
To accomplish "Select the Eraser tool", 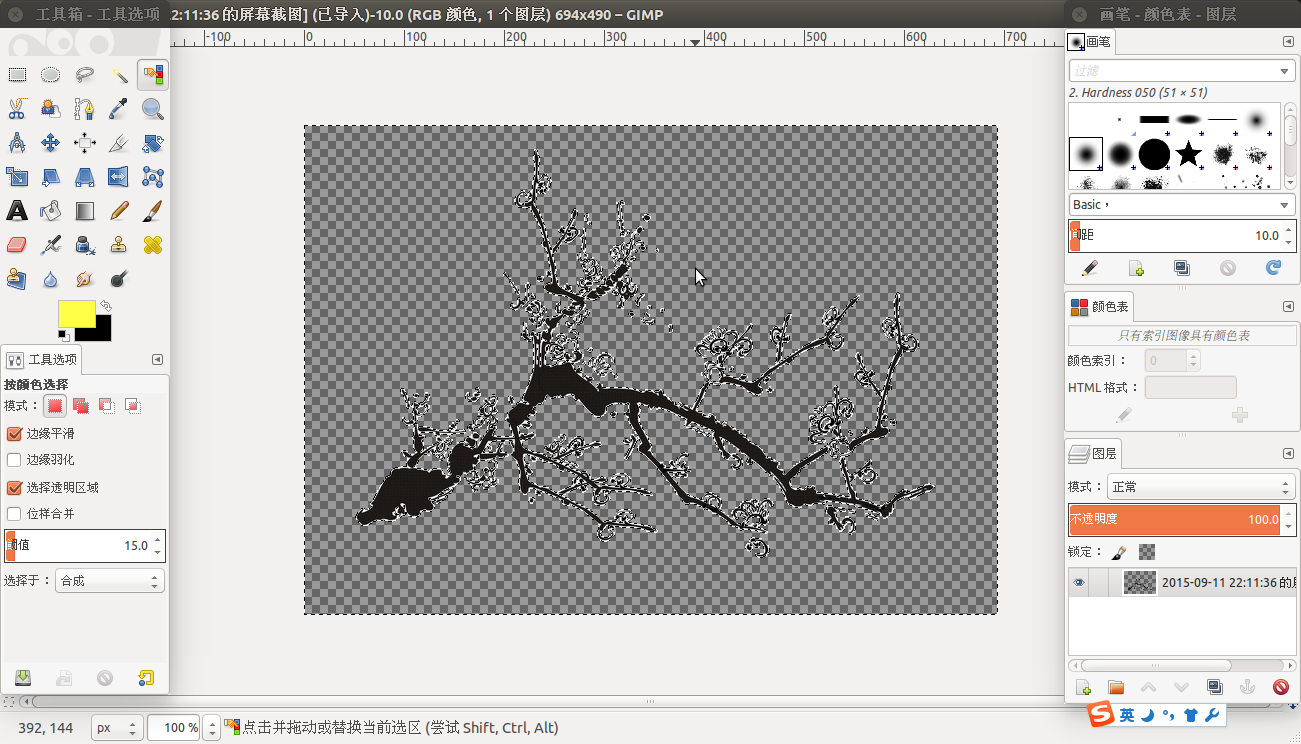I will click(16, 244).
